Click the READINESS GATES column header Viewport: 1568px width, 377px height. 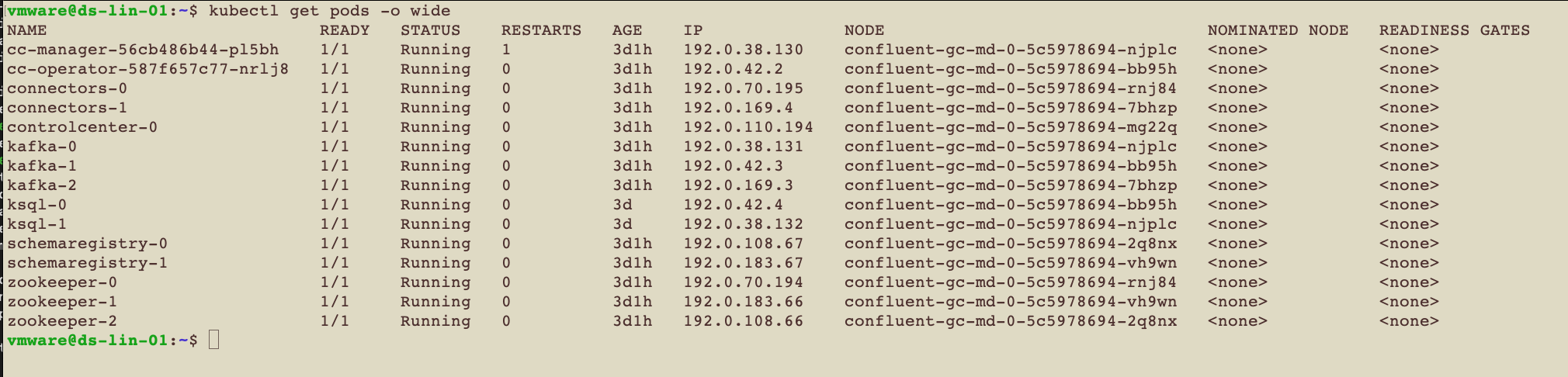1454,30
